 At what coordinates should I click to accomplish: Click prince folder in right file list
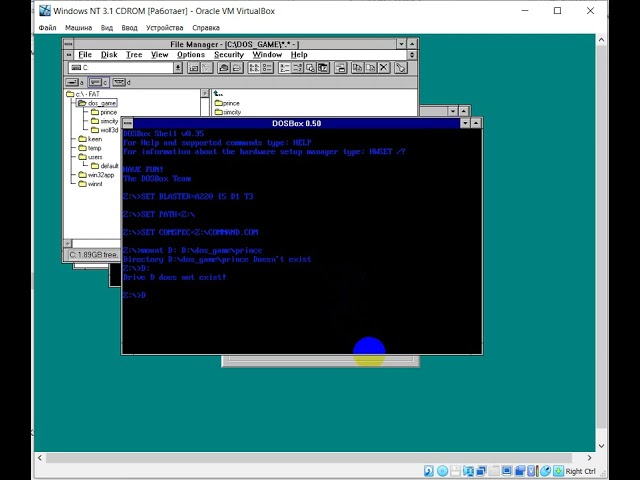pos(227,103)
